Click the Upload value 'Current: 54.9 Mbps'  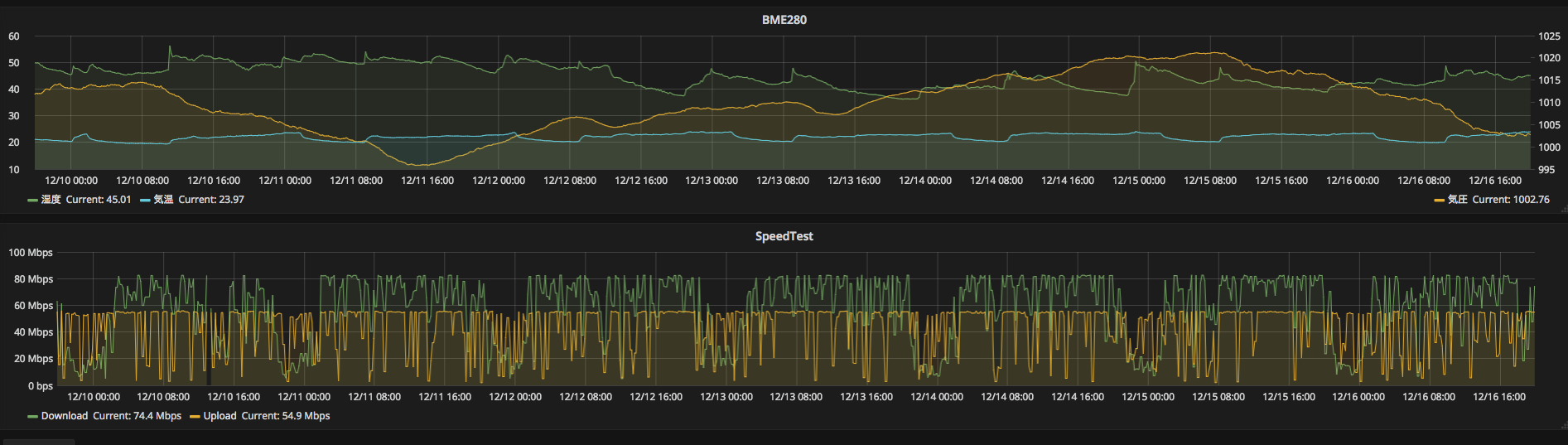point(286,416)
